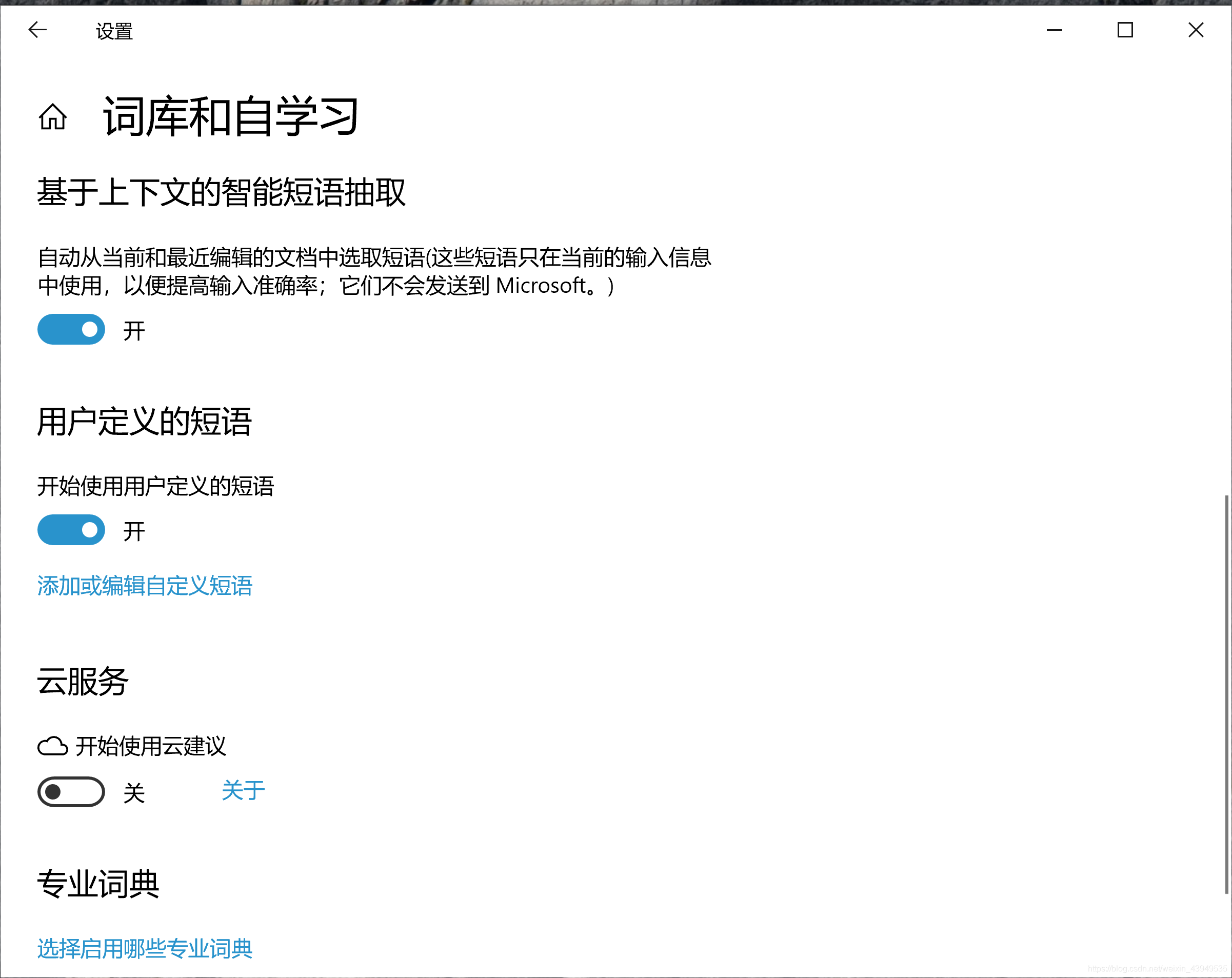Open the 选择启用哪些专业词典 link
This screenshot has width=1232, height=978.
click(x=145, y=949)
